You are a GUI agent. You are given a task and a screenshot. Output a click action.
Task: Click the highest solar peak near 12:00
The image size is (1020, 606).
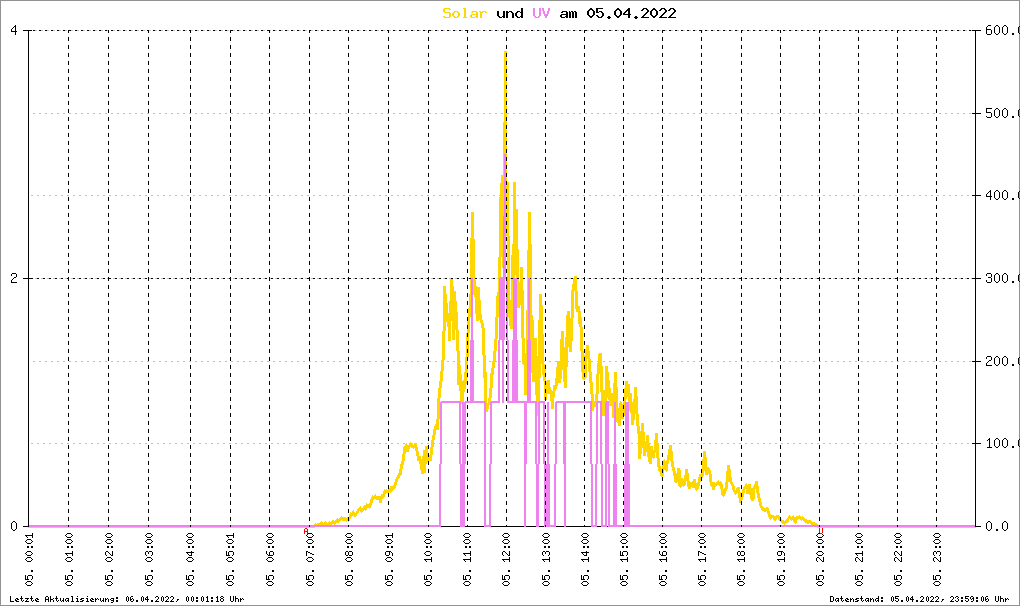(x=505, y=55)
